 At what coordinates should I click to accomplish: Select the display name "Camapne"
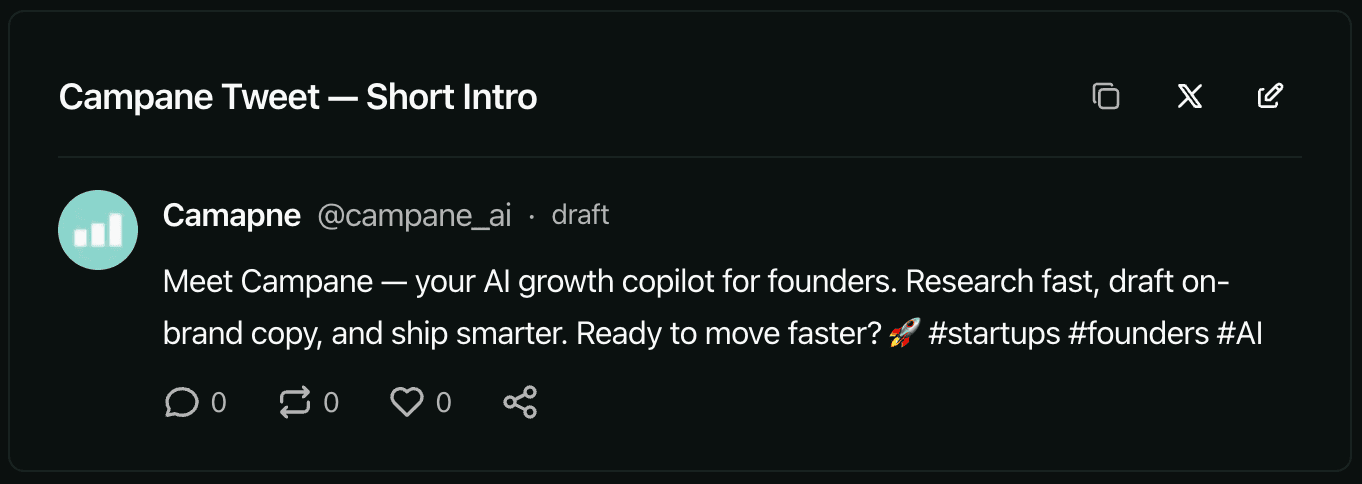coord(232,215)
